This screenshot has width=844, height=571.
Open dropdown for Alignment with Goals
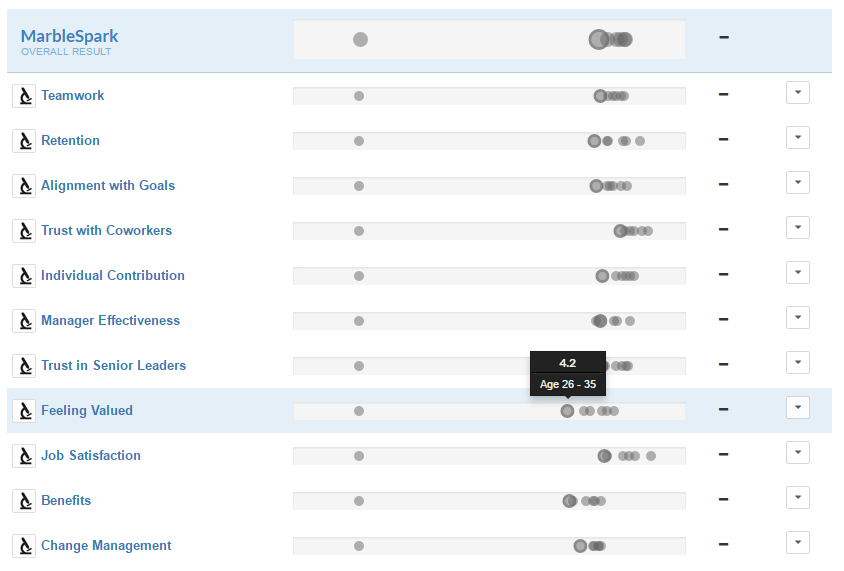[798, 182]
